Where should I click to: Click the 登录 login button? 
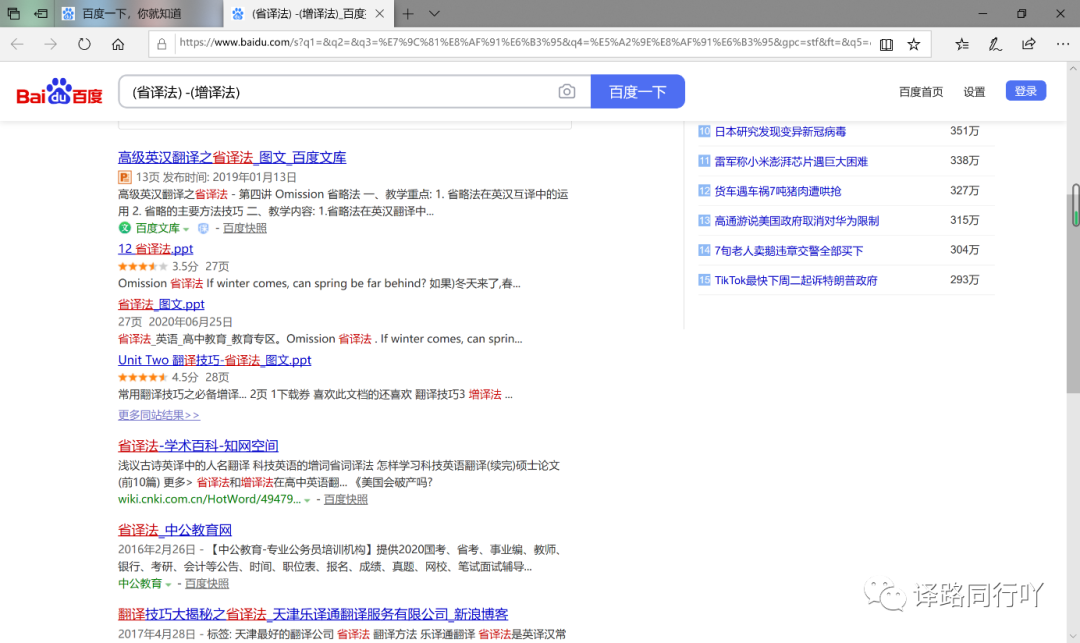[x=1026, y=91]
